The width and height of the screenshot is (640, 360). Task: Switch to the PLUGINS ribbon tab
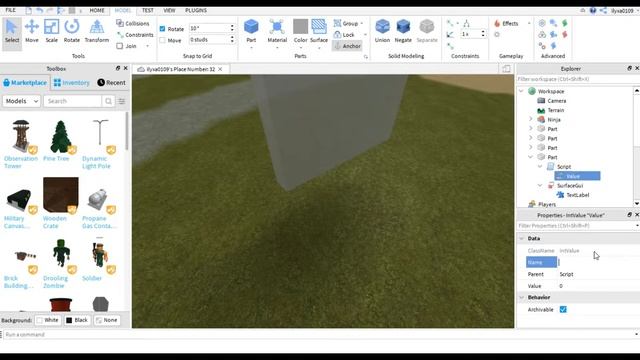196,10
